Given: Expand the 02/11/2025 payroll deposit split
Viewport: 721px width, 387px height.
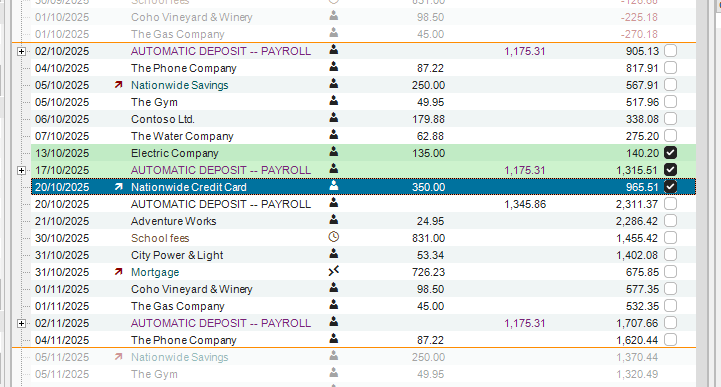Looking at the screenshot, I should click(21, 324).
